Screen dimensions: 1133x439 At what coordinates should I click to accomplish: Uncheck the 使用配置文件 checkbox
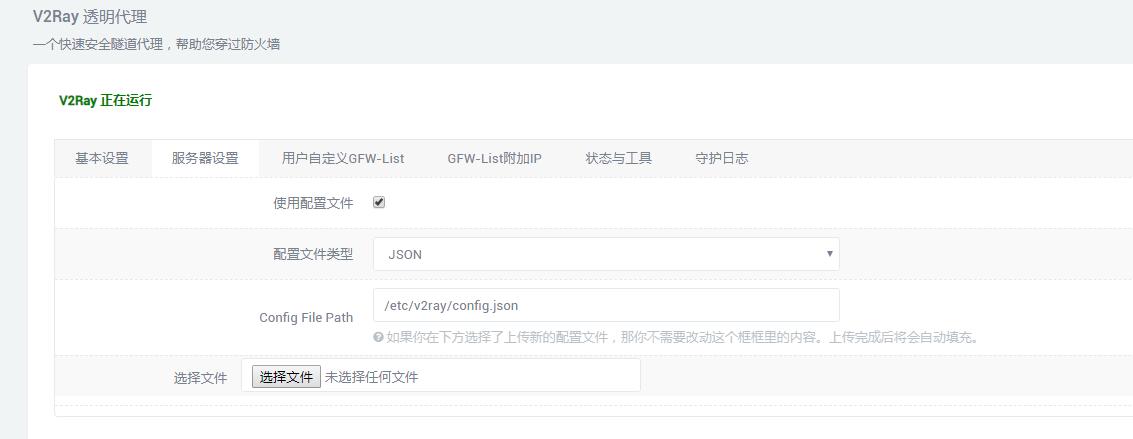(379, 202)
